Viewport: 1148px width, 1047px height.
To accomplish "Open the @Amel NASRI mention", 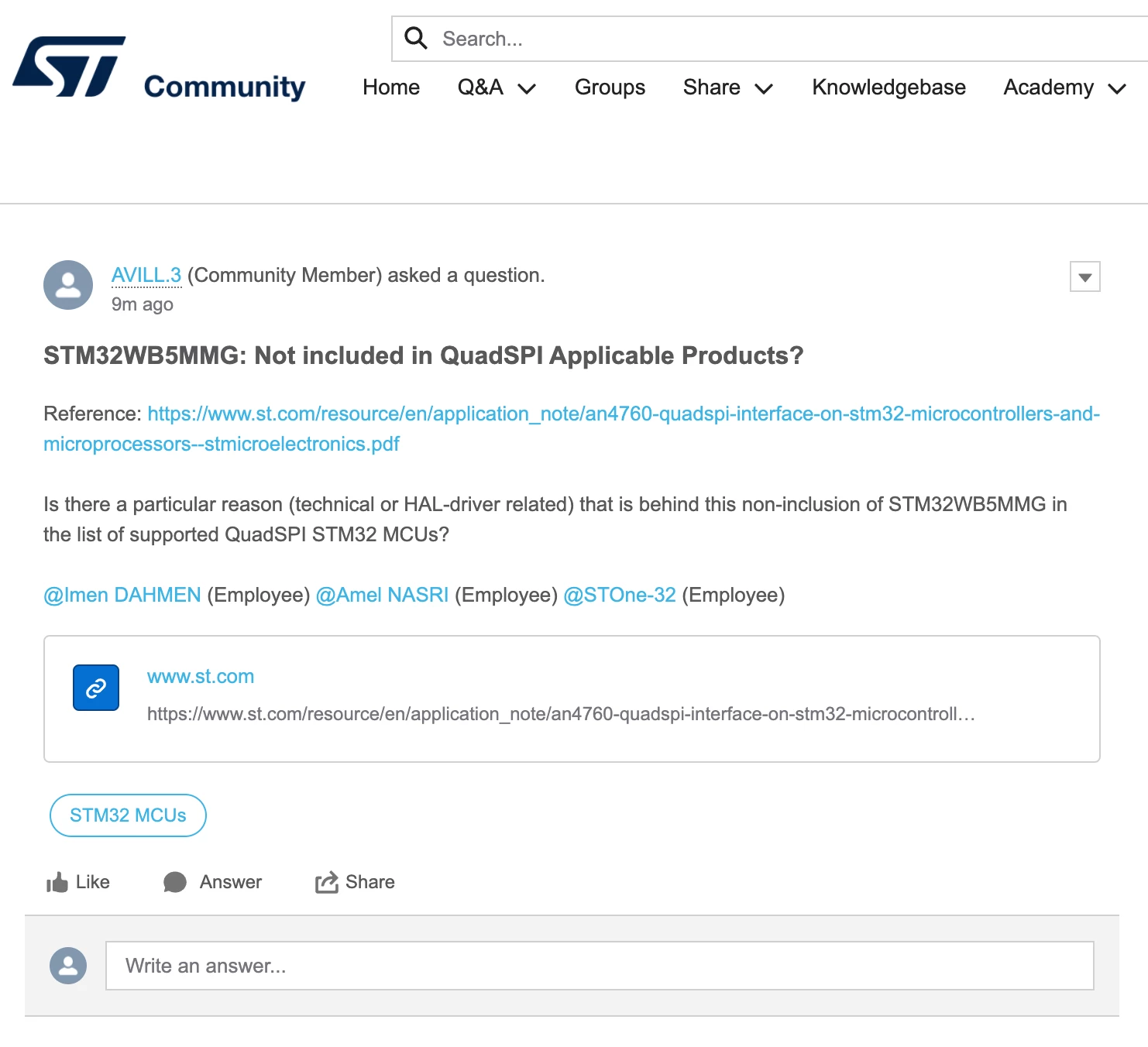I will pos(383,595).
